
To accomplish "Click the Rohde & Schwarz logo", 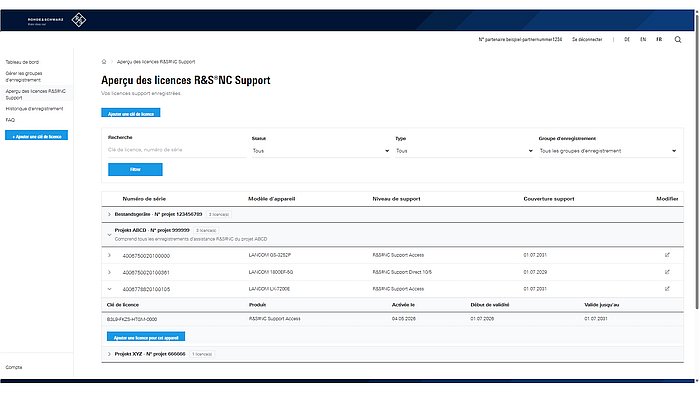I will 57,20.
